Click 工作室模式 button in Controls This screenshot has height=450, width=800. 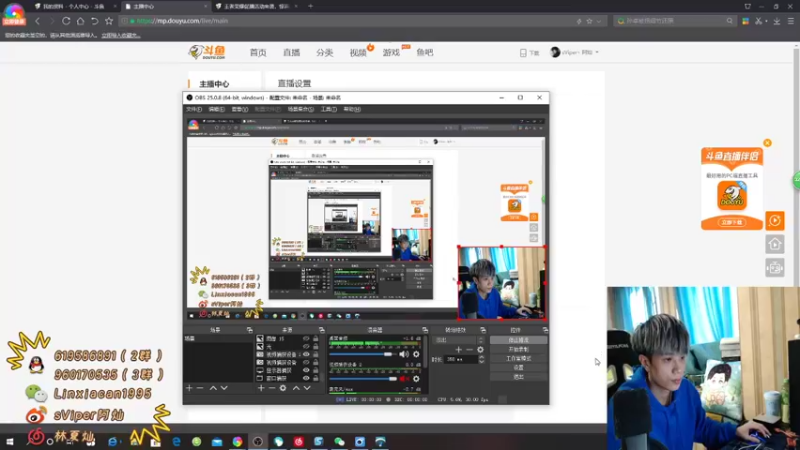(518, 359)
